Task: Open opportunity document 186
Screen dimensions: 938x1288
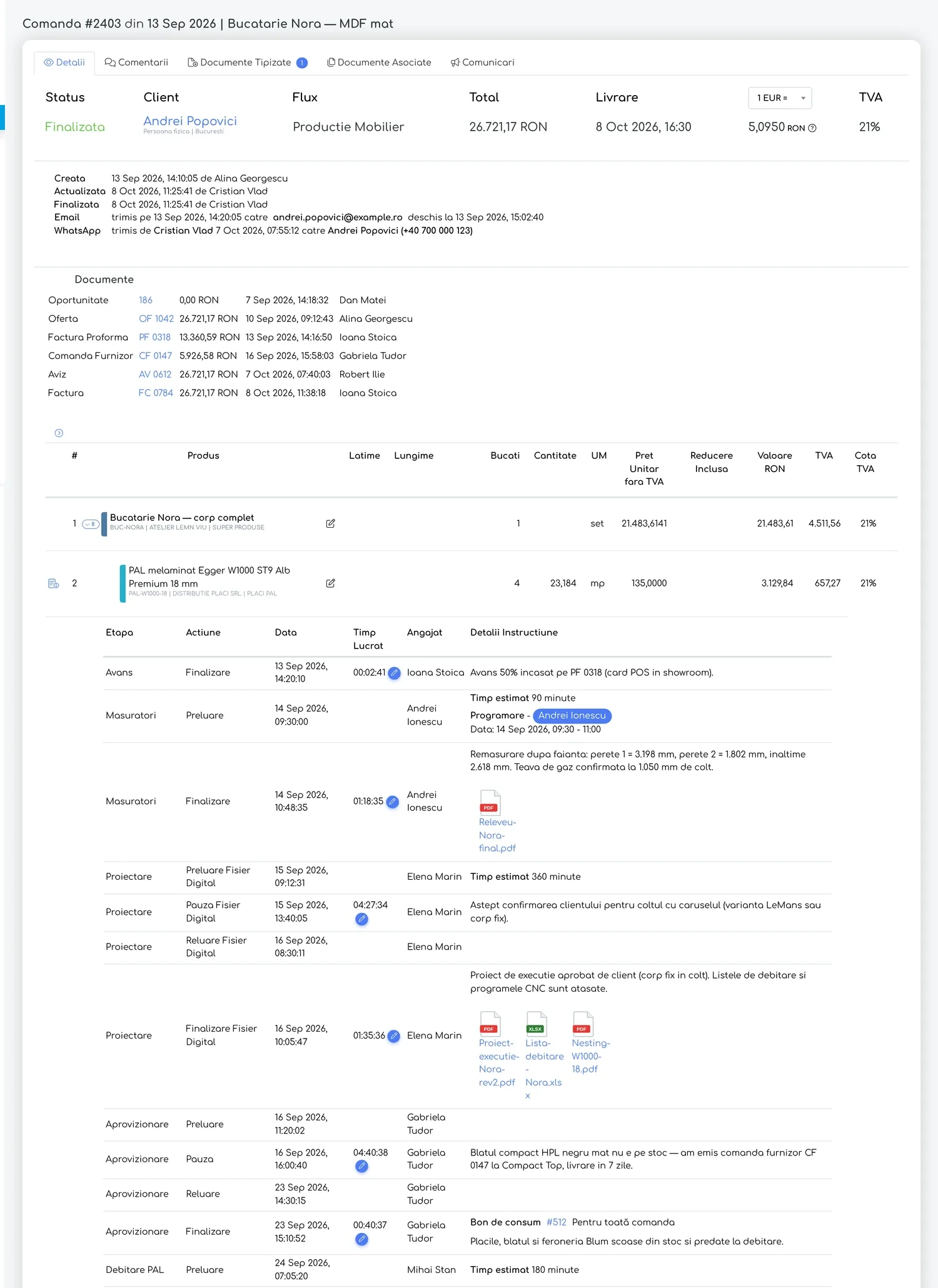Action: coord(146,301)
